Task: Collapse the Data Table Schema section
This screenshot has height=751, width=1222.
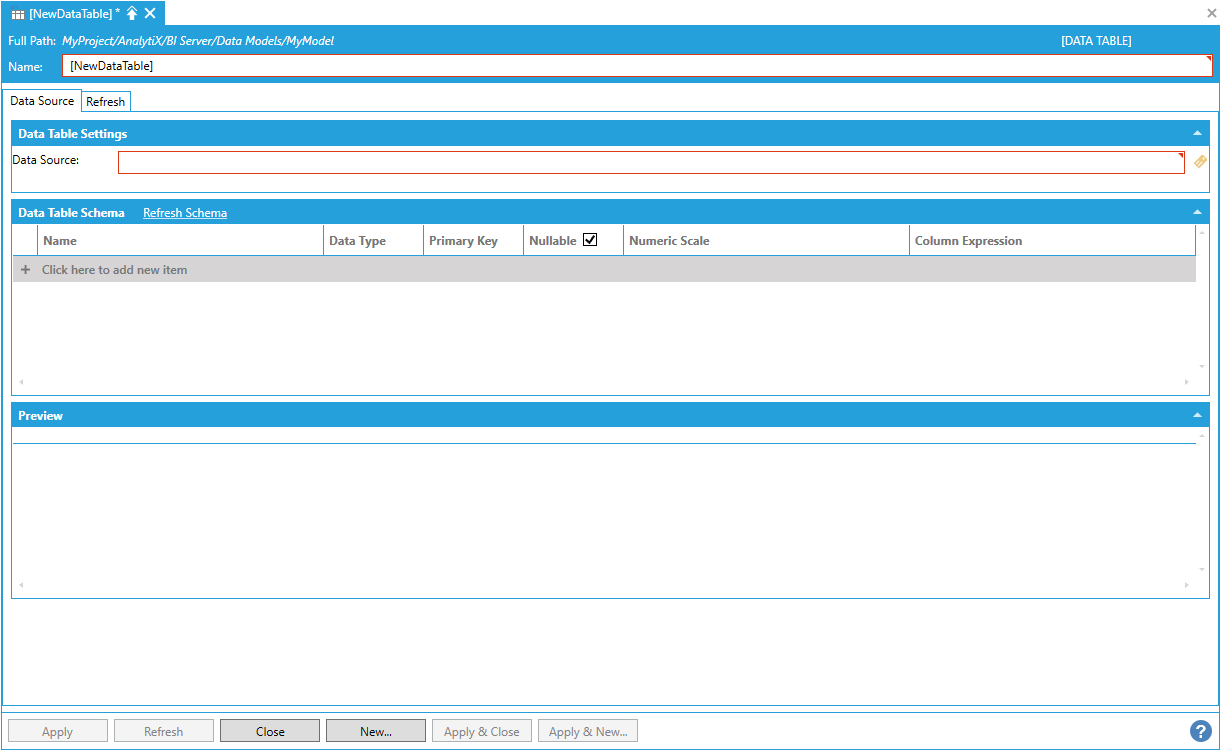Action: 1197,213
